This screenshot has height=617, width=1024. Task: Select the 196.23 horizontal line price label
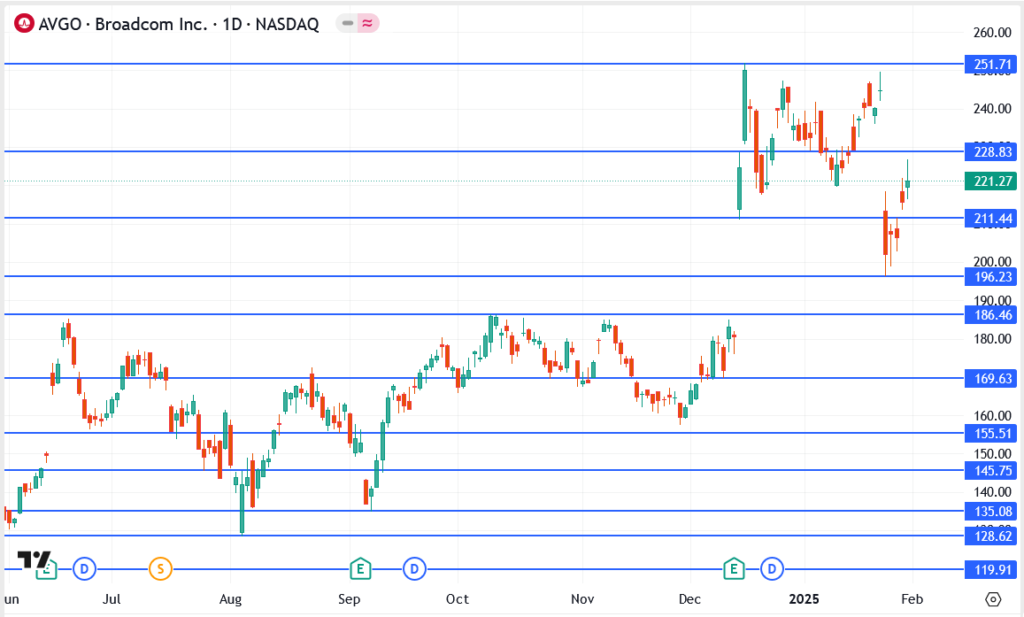(989, 277)
